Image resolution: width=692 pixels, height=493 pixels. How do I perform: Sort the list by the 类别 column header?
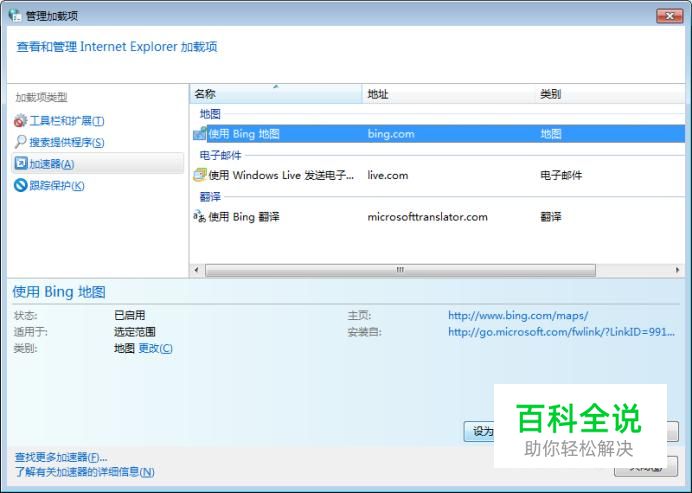coord(610,94)
